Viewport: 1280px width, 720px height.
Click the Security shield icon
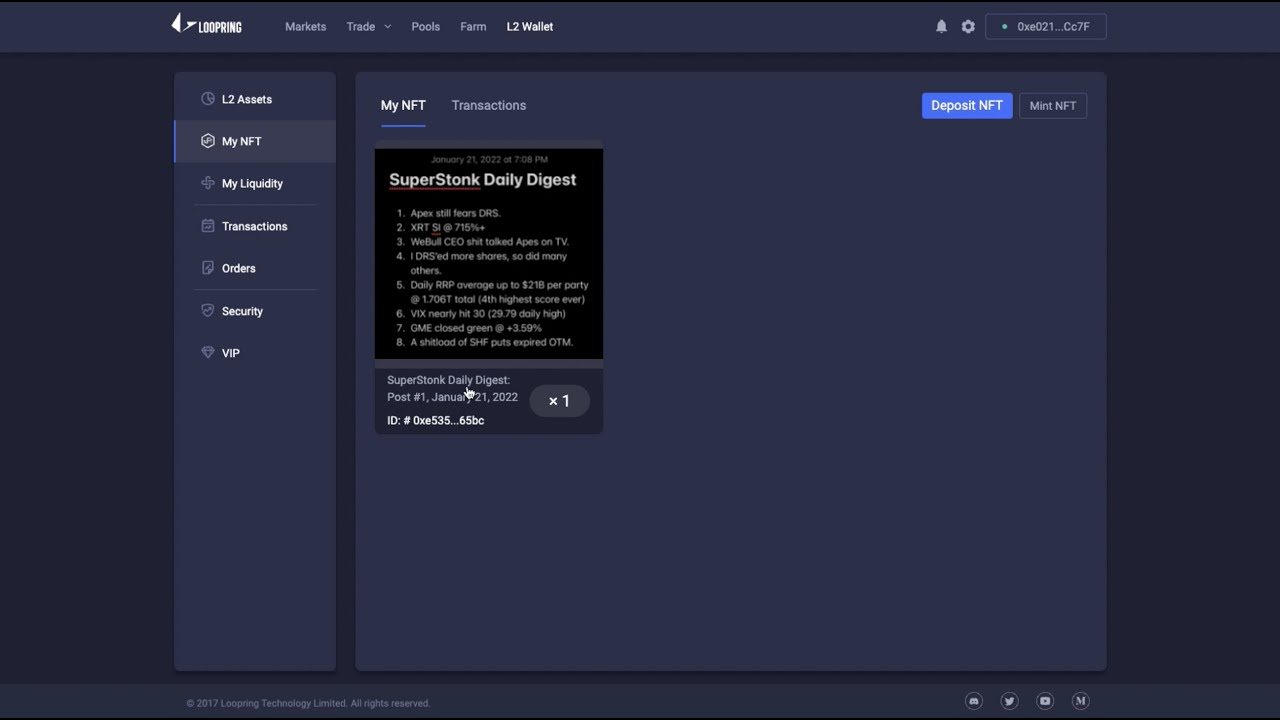coord(208,311)
